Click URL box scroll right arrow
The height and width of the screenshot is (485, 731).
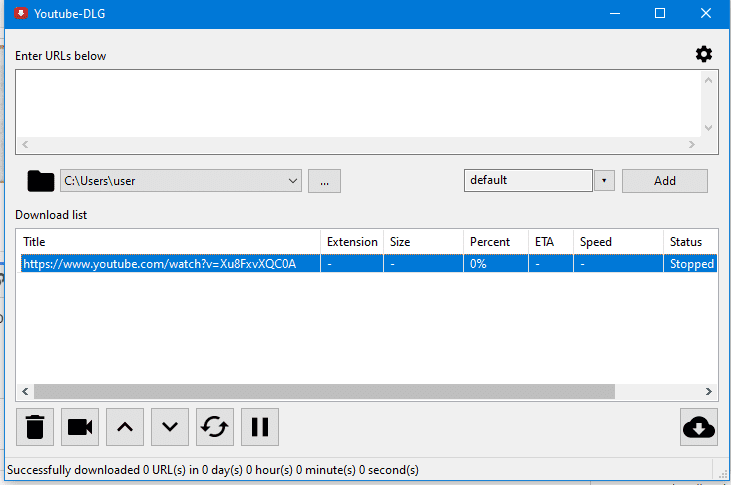pyautogui.click(x=692, y=145)
